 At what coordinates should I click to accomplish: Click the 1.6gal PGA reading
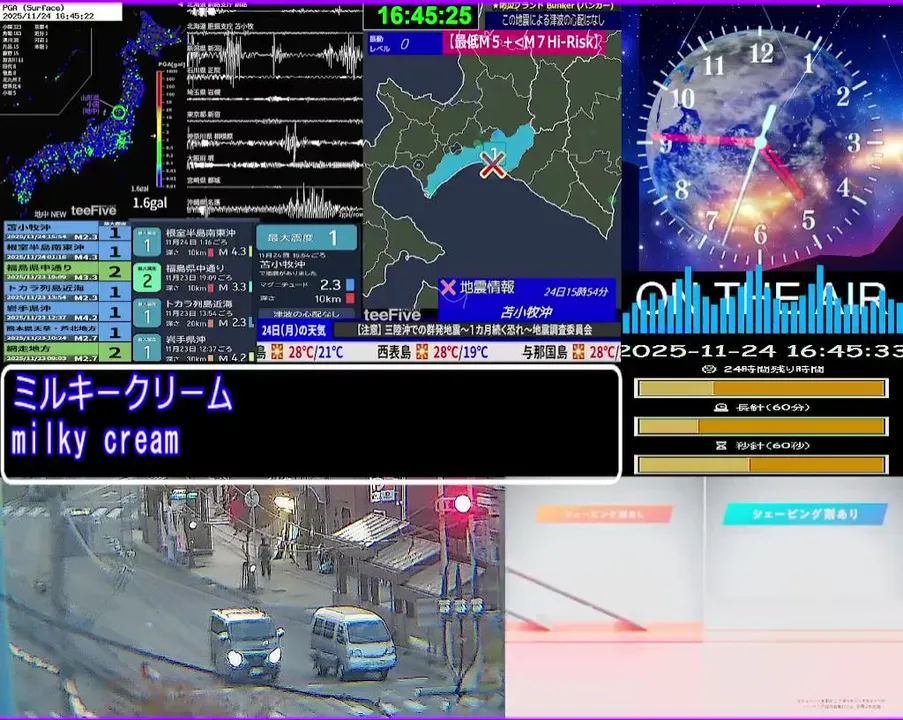click(150, 203)
